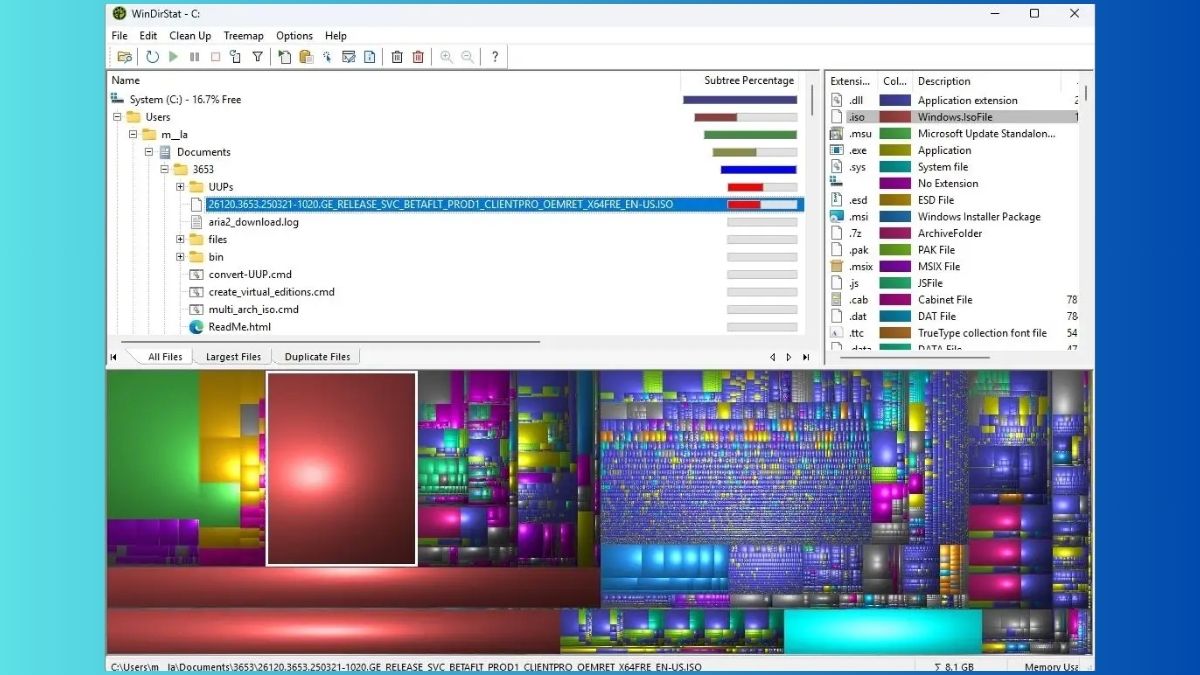Click the tab strip scroll-to-first arrow
Image resolution: width=1200 pixels, height=675 pixels.
coord(113,357)
